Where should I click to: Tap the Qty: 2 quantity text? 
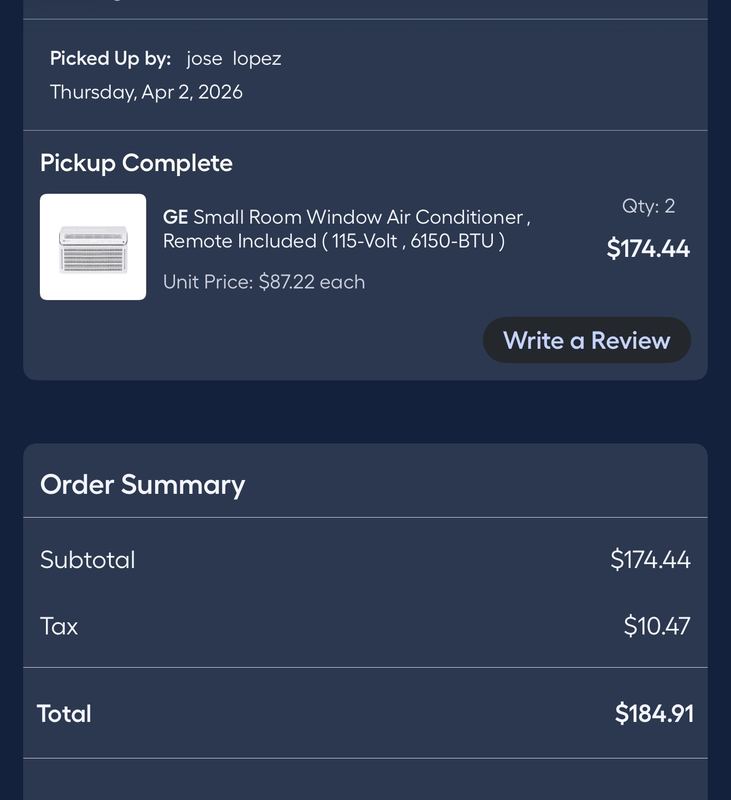(x=648, y=206)
